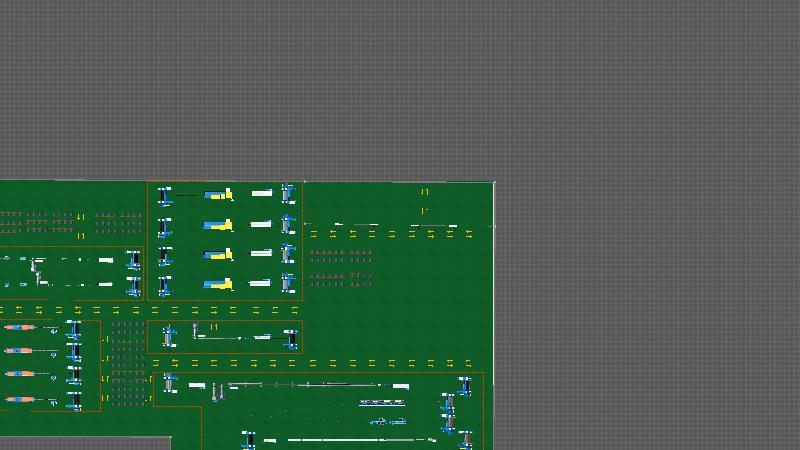Select the blue machine at left of small middle enclosure
This screenshot has width=800, height=450.
(169, 335)
